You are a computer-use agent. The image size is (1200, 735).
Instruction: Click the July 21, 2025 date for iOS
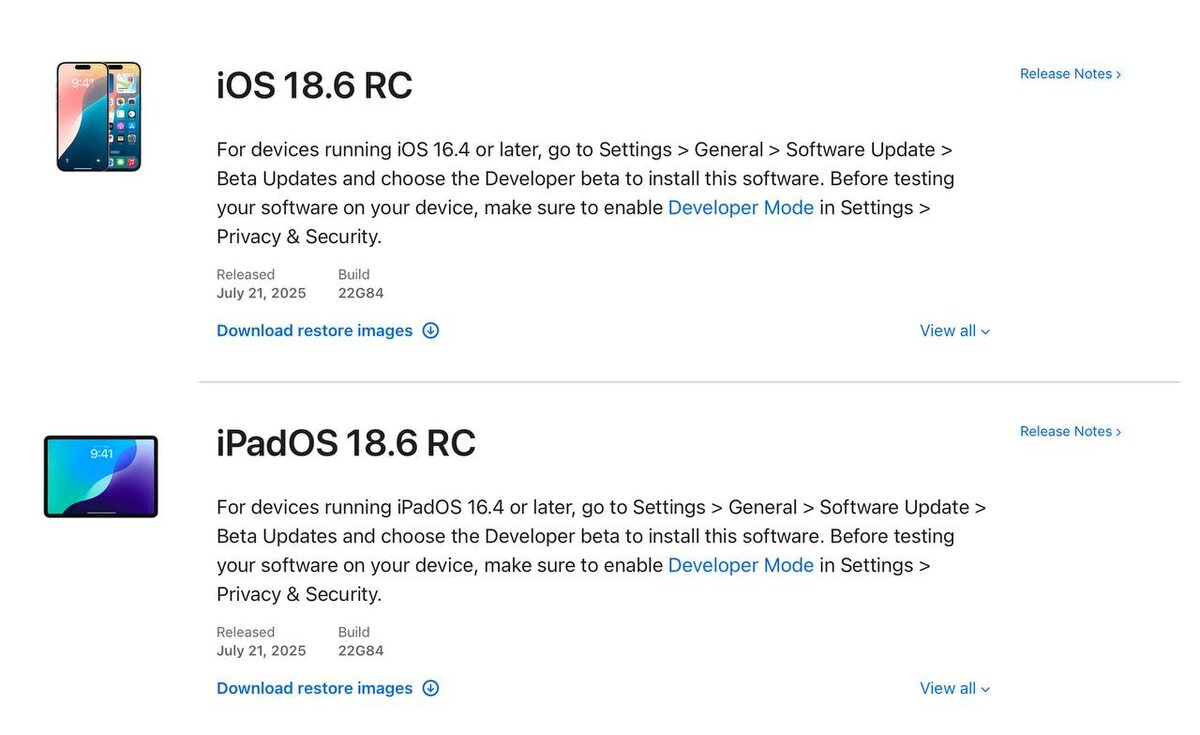pos(261,294)
